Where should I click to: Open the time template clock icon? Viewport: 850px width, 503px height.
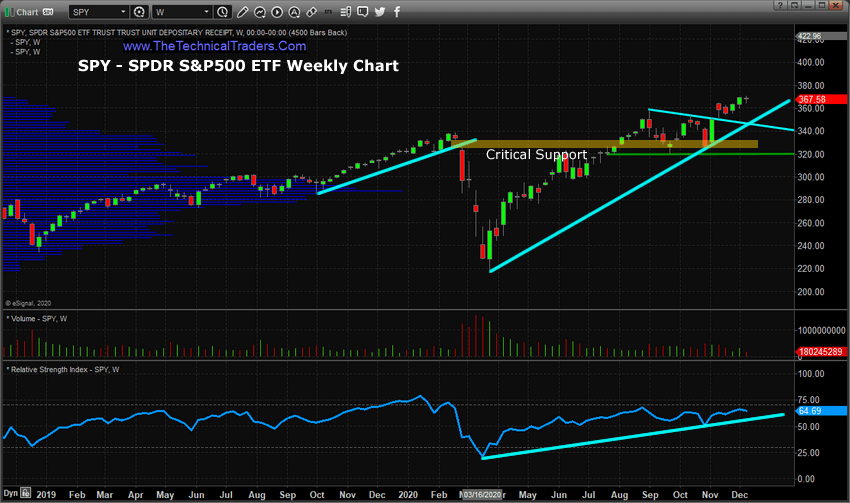pos(222,12)
